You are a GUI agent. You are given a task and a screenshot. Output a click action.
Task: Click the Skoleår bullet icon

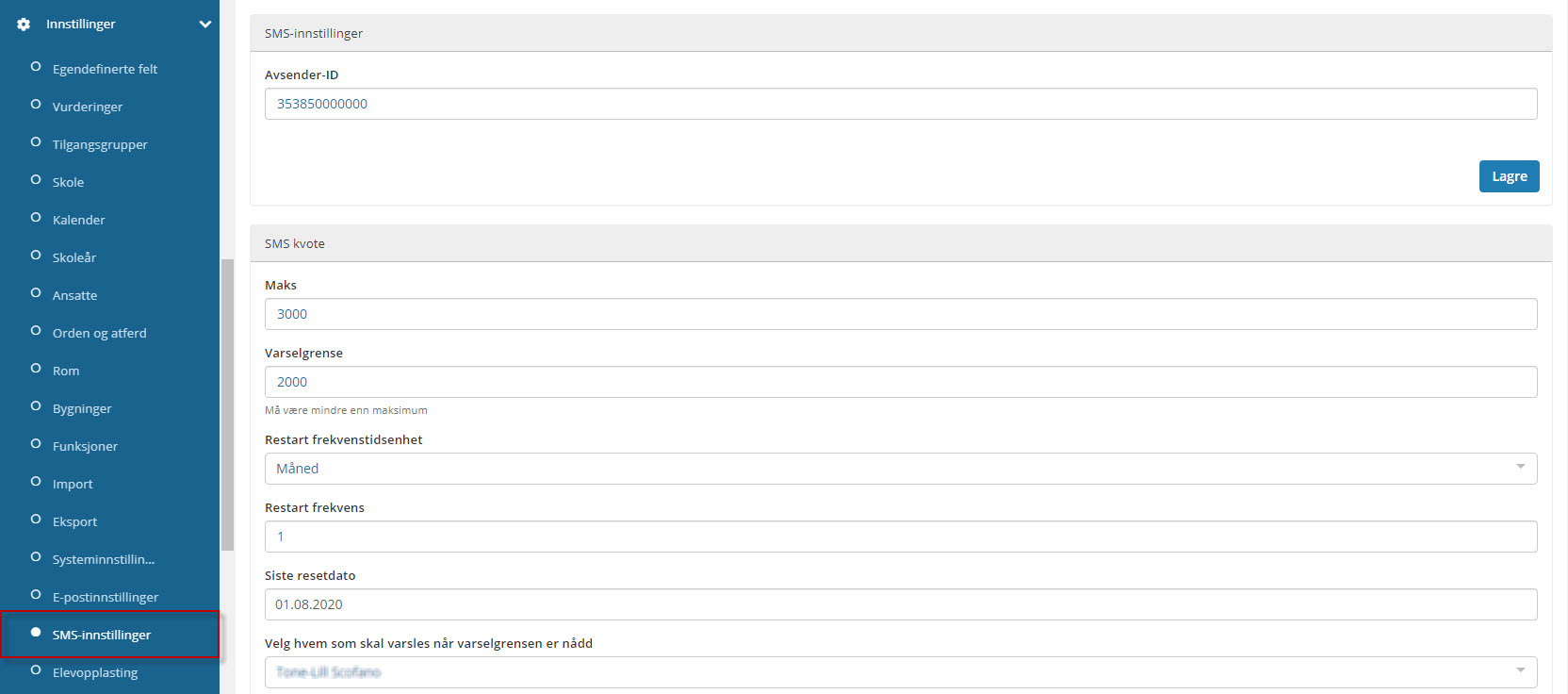36,256
